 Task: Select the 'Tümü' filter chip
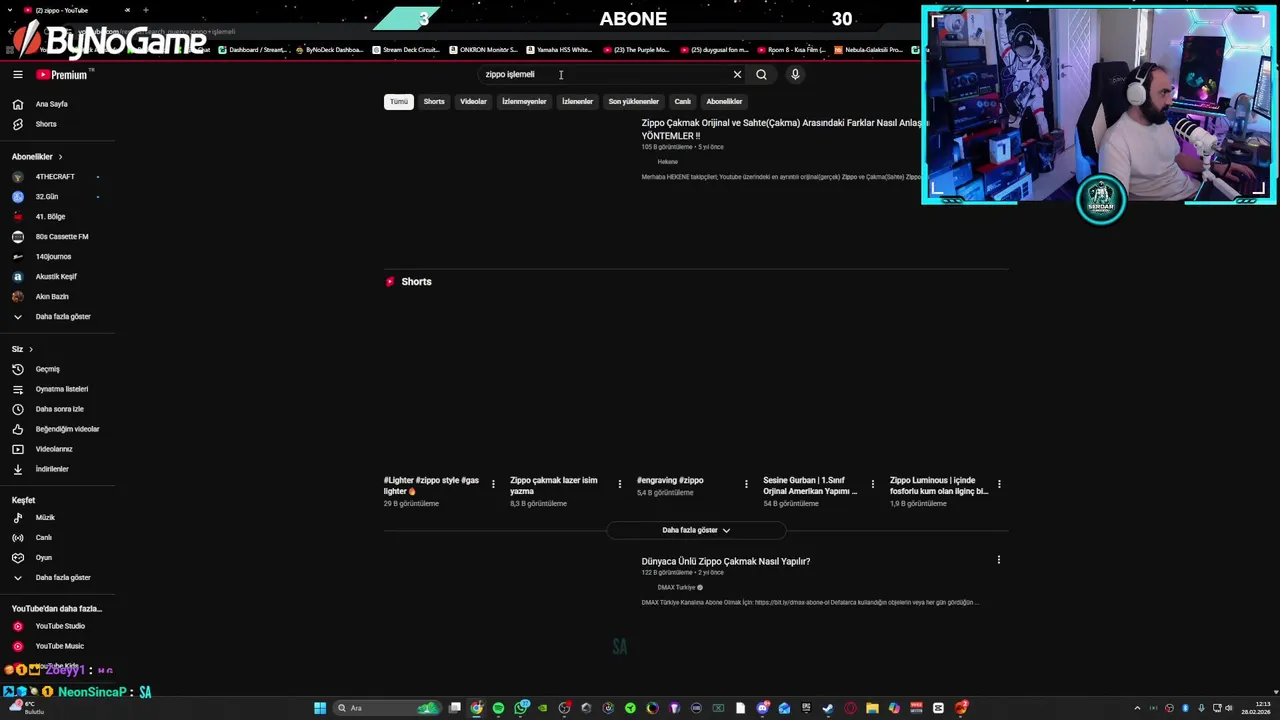[399, 101]
